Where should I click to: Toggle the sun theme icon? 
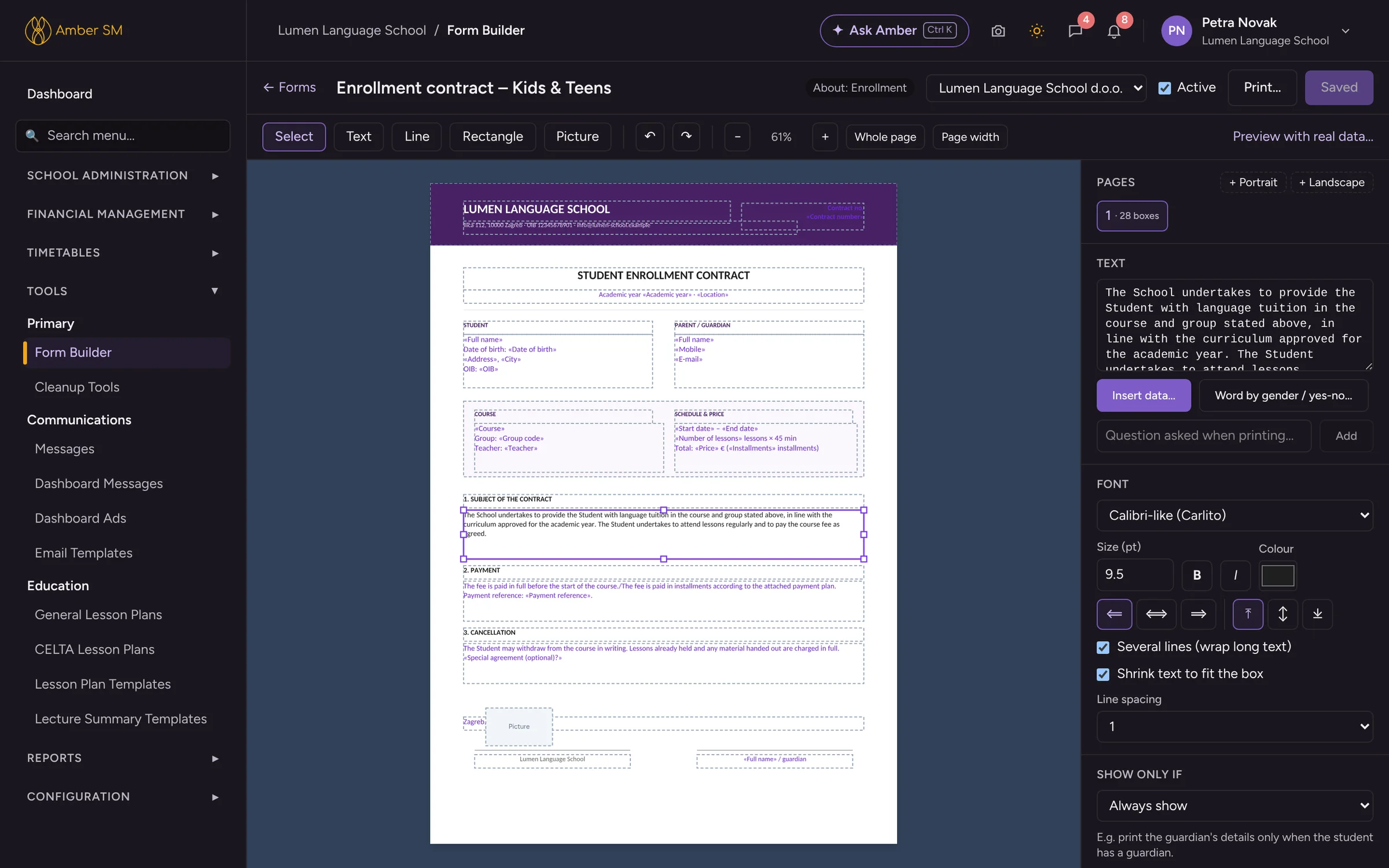1037,31
